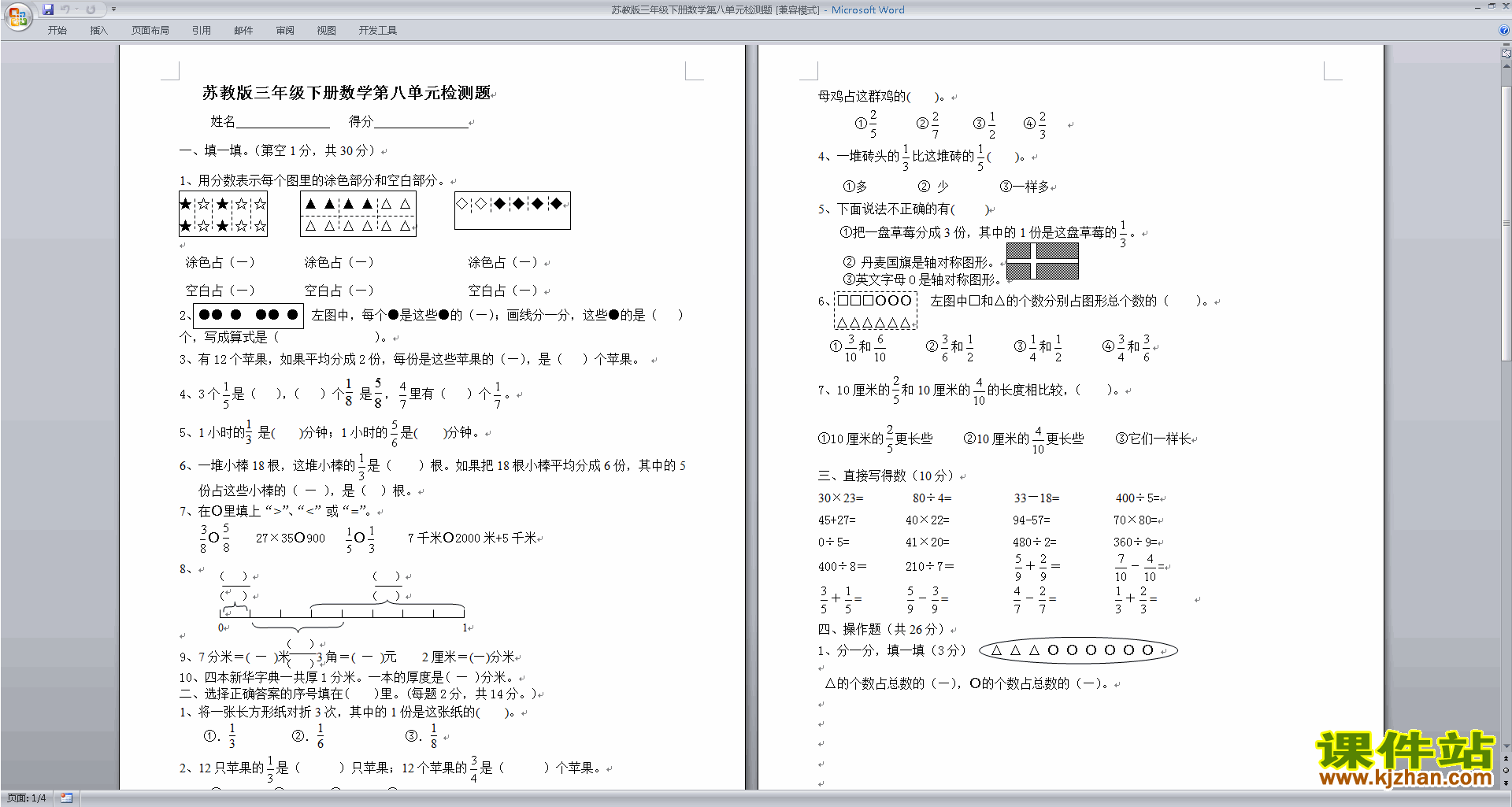This screenshot has height=807, width=1512.
Task: Click the 姓名 blank line field
Action: click(283, 122)
